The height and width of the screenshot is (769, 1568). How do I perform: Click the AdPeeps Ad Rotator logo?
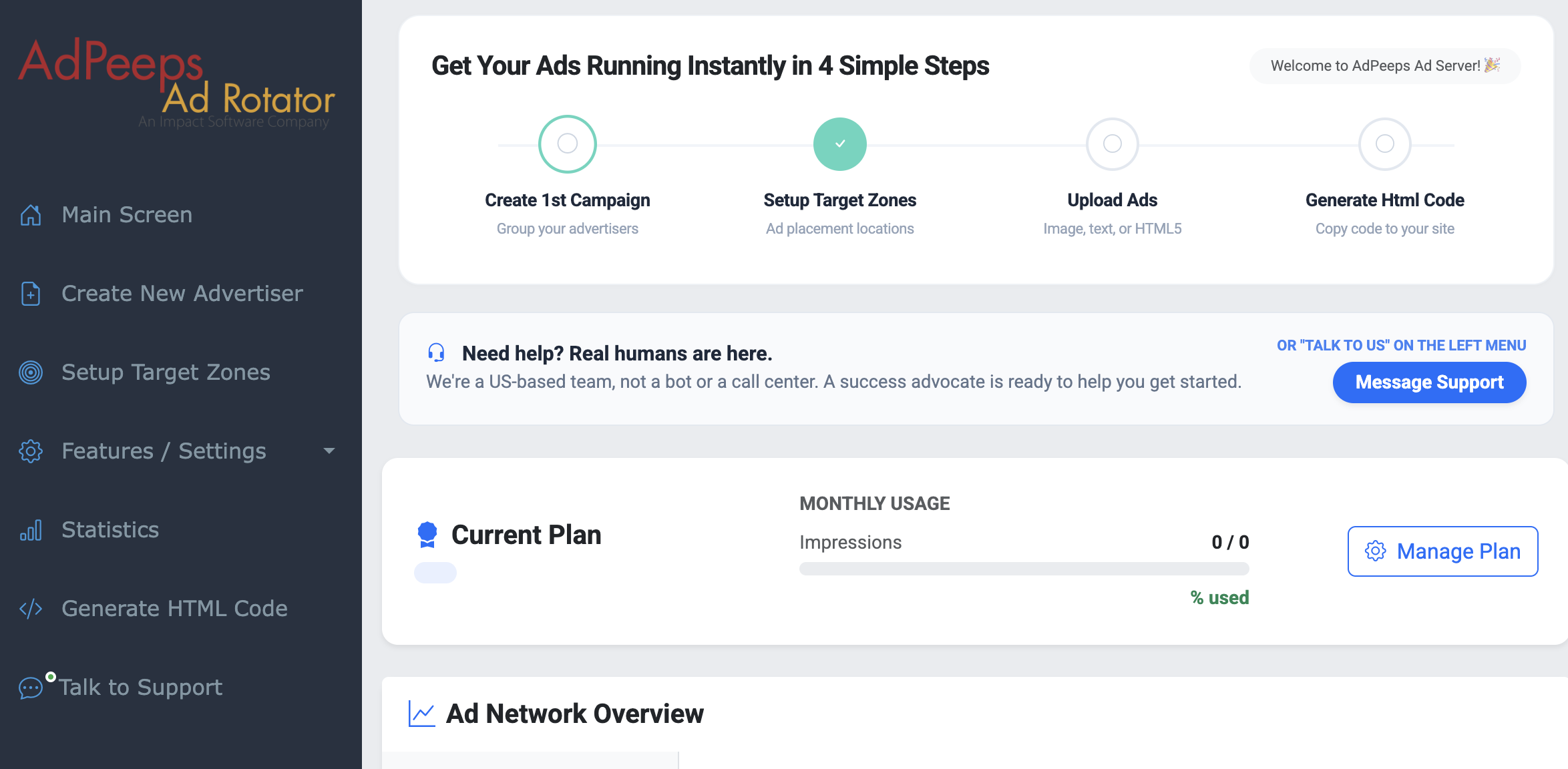click(176, 81)
